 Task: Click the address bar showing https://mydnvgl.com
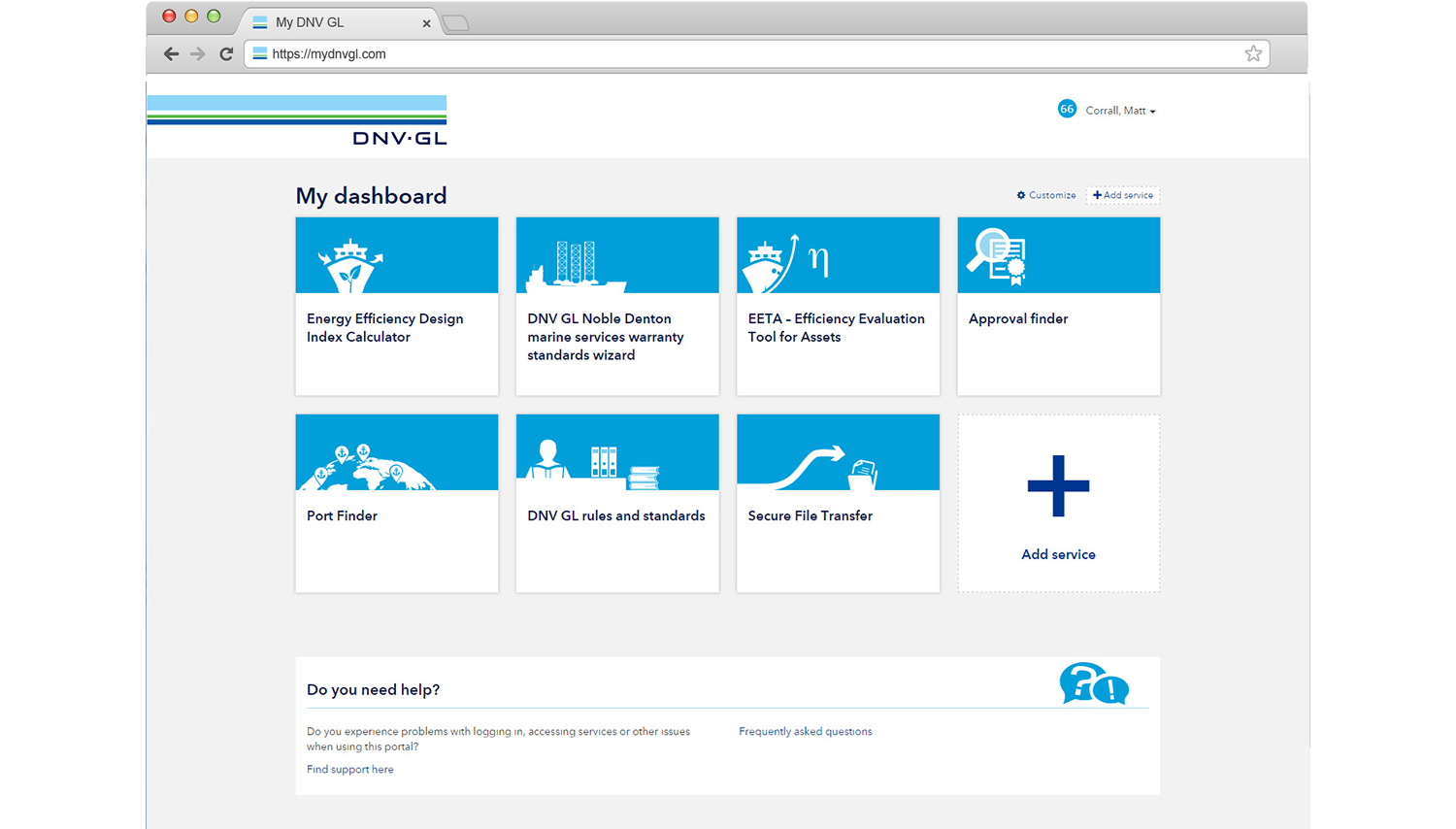(x=757, y=54)
